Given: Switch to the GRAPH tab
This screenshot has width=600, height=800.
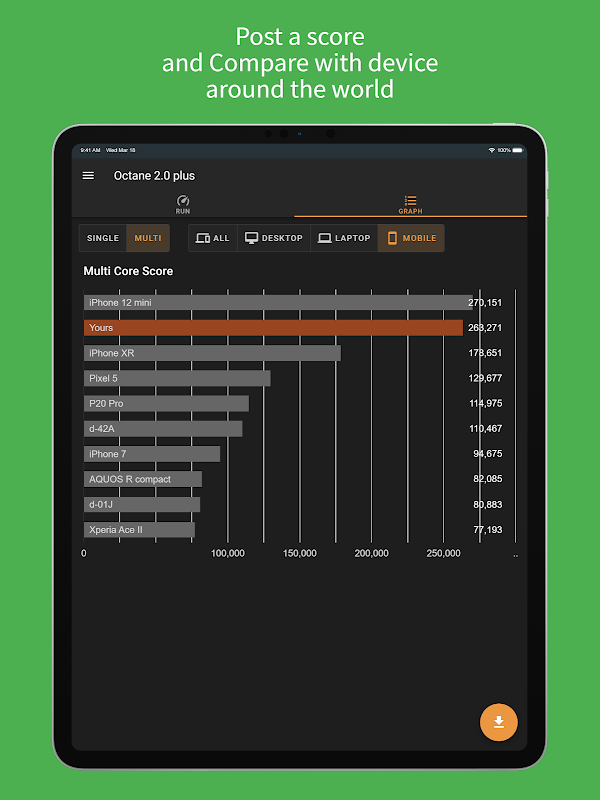Looking at the screenshot, I should (410, 205).
